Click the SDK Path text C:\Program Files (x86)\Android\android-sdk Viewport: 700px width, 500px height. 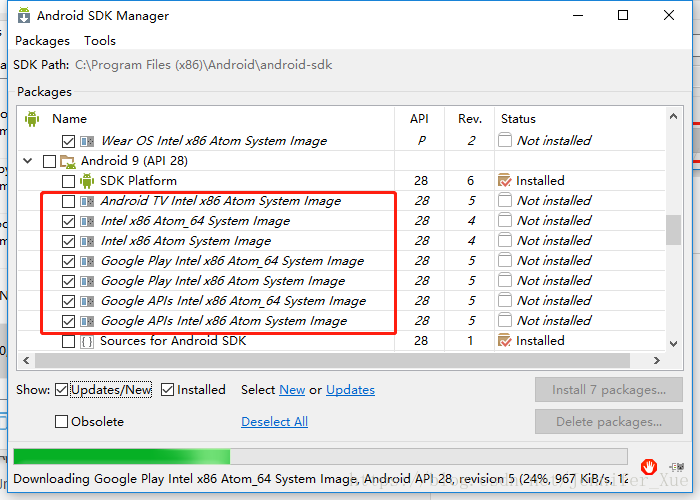pyautogui.click(x=204, y=65)
